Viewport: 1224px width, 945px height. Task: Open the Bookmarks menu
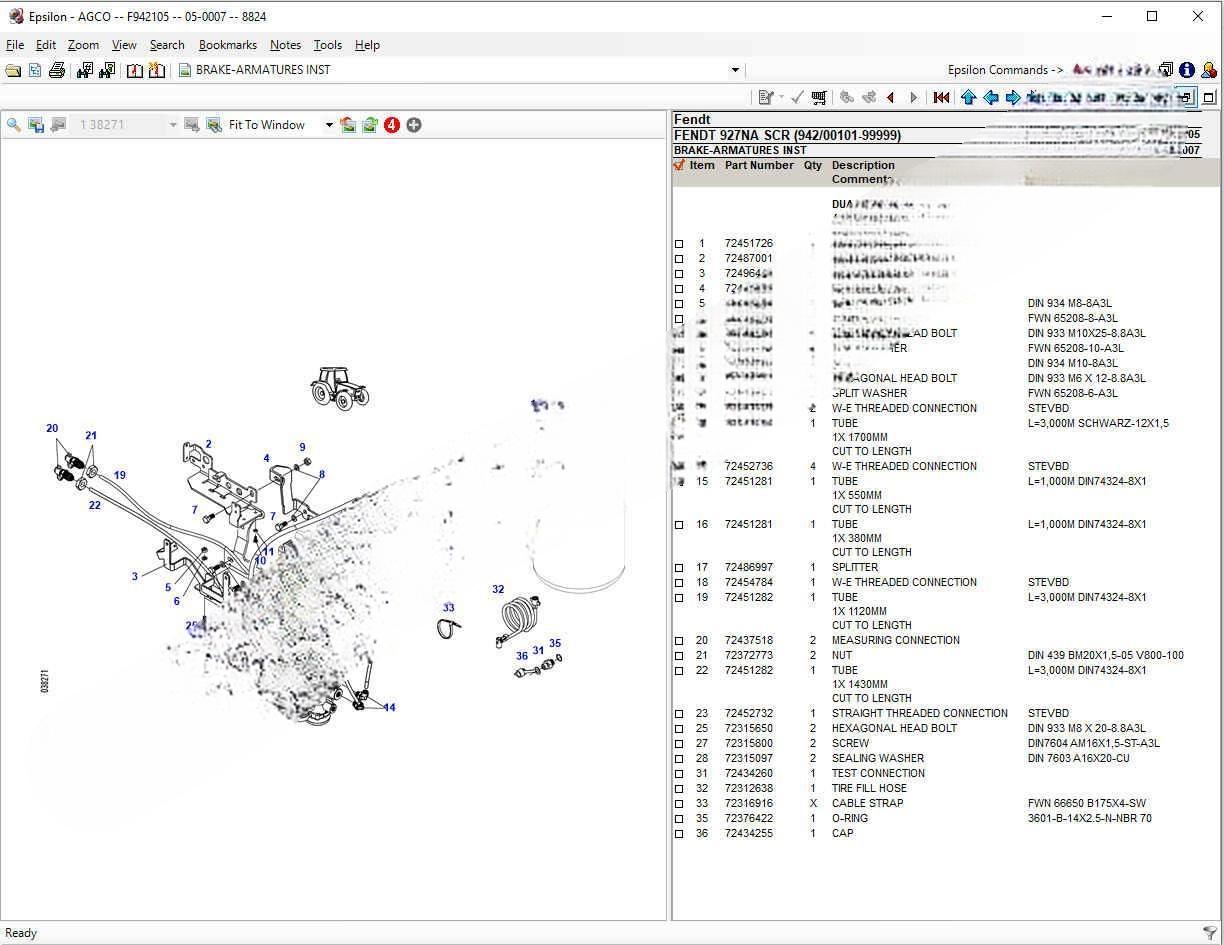(x=227, y=45)
